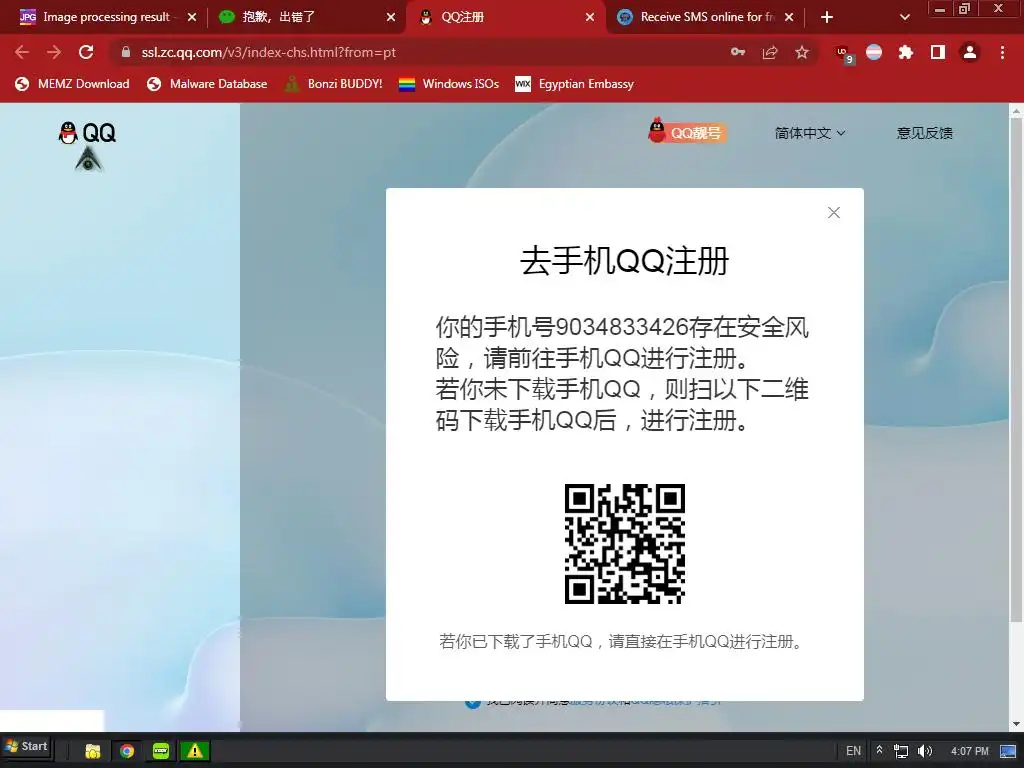Screen dimensions: 1024x768
Task: Click the page vertical scrollbar
Action: pyautogui.click(x=1016, y=370)
